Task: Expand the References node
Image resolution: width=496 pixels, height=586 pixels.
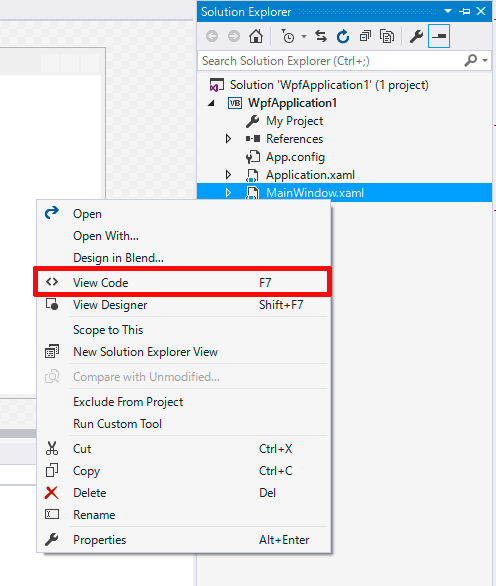Action: (228, 139)
